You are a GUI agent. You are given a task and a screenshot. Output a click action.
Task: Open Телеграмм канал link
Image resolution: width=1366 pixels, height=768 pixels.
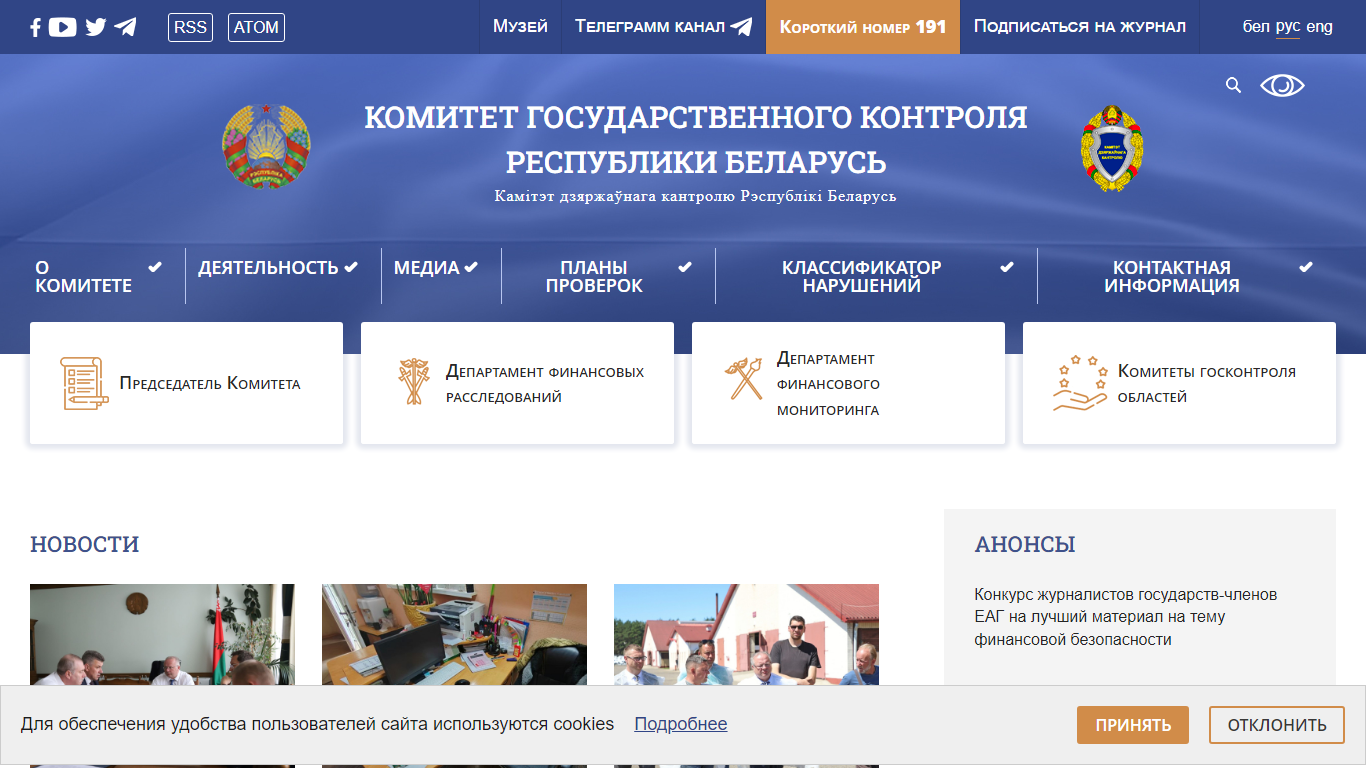663,27
